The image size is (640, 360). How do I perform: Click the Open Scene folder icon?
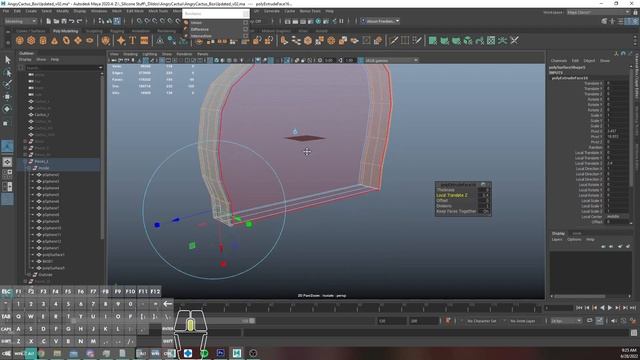(x=56, y=21)
